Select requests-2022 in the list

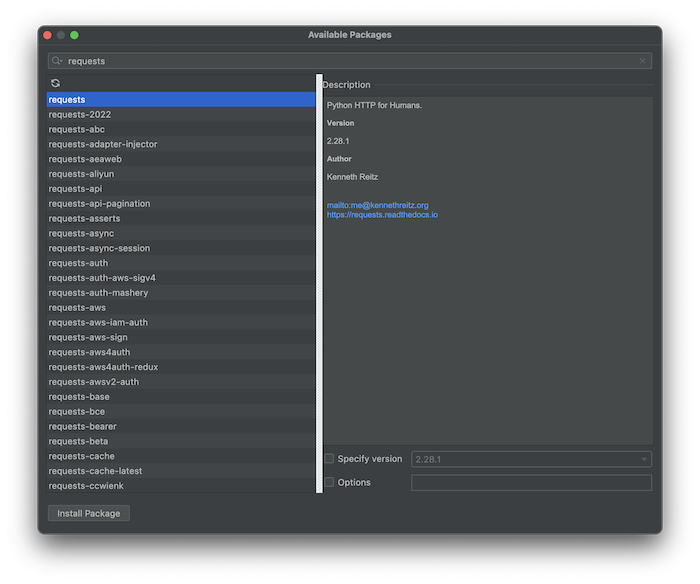click(x=181, y=114)
